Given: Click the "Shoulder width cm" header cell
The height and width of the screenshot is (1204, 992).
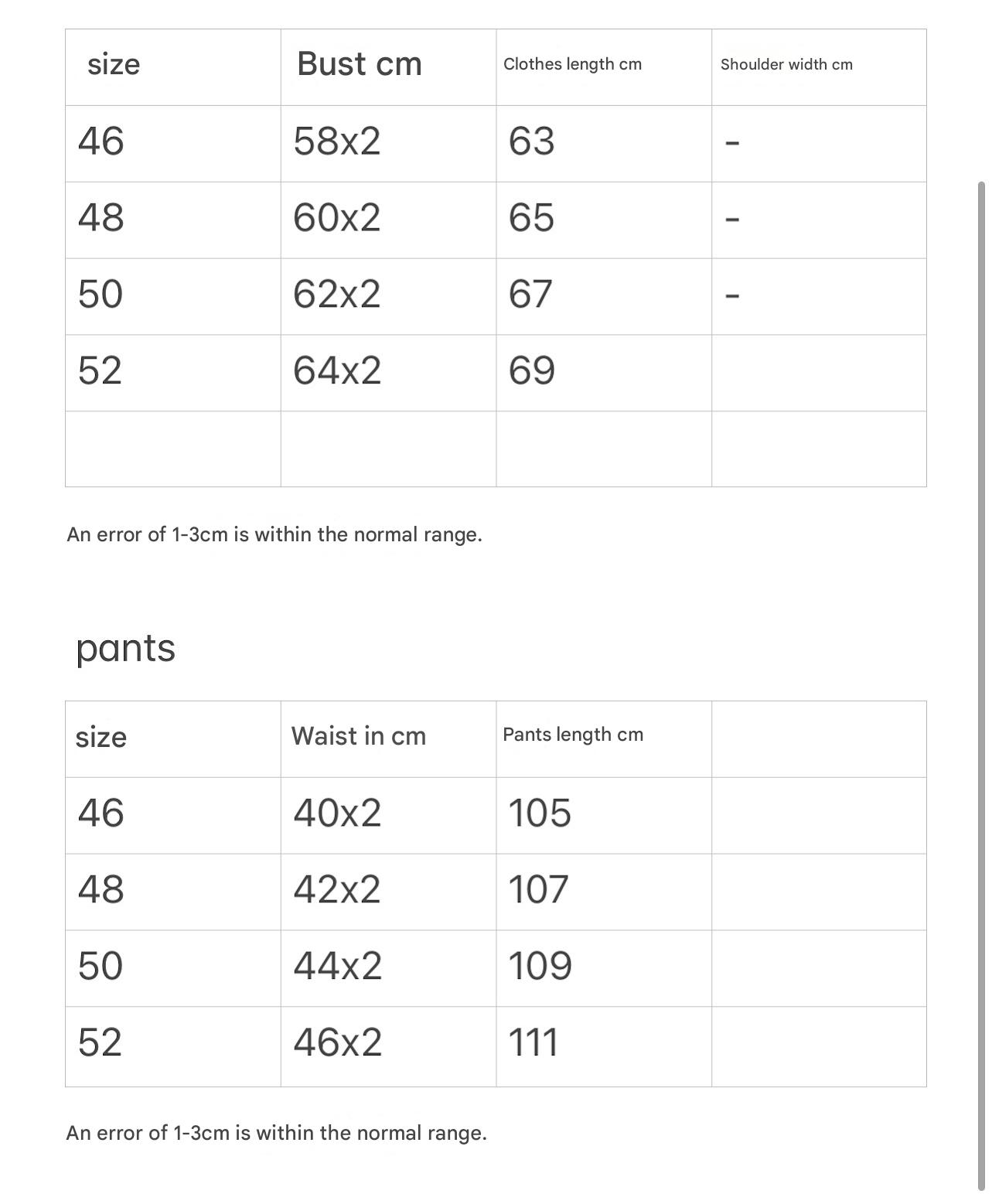Looking at the screenshot, I should click(786, 65).
